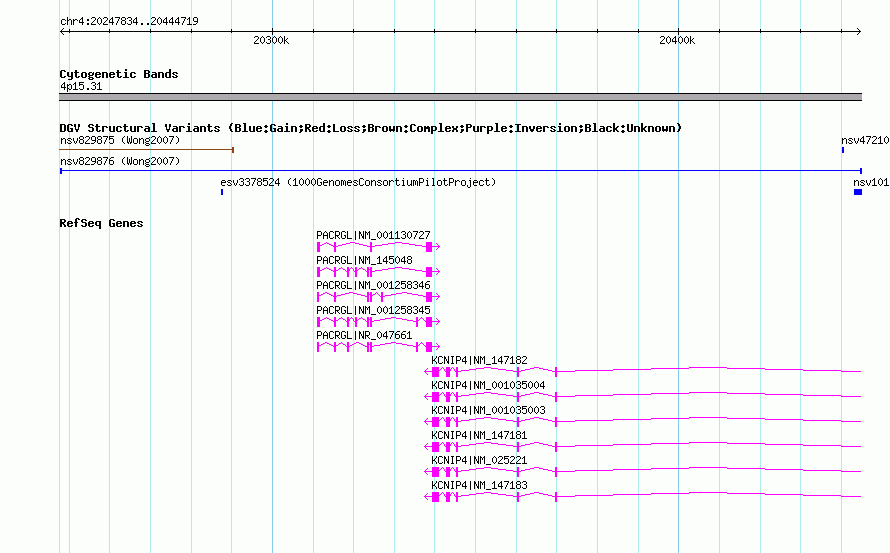Click the PACRGL|NM_001130727 transcript label
Image resolution: width=890 pixels, height=553 pixels.
(x=373, y=235)
